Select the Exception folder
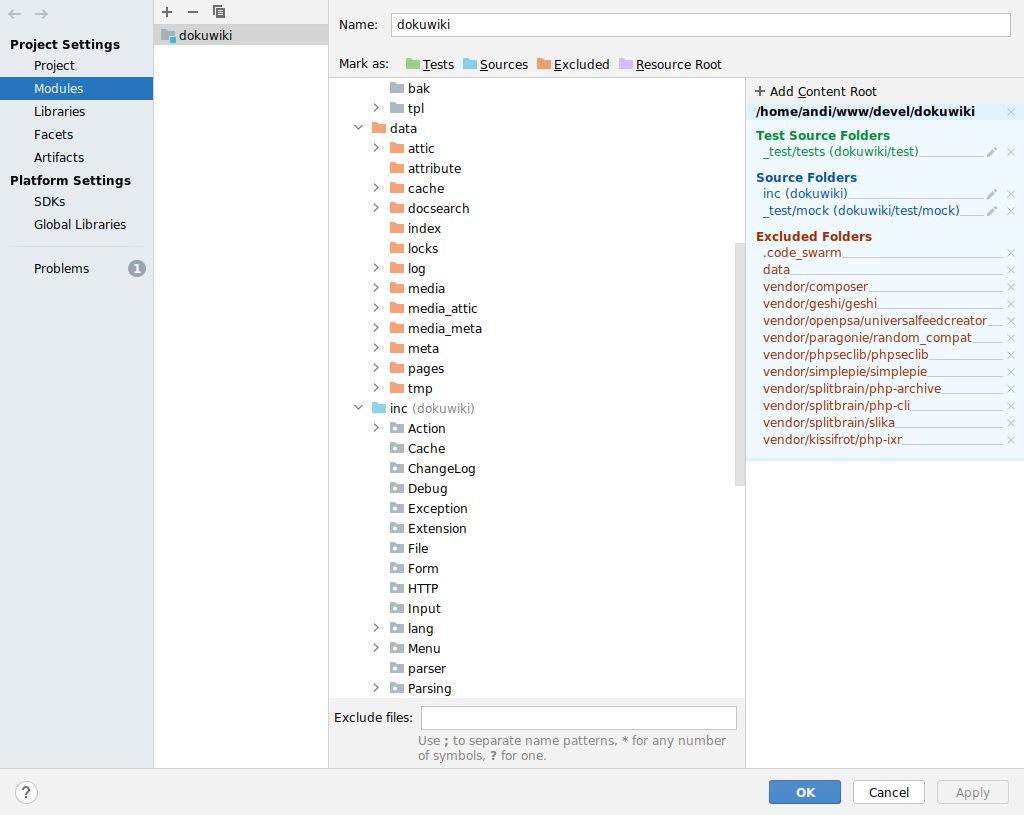The height and width of the screenshot is (815, 1024). [429, 508]
